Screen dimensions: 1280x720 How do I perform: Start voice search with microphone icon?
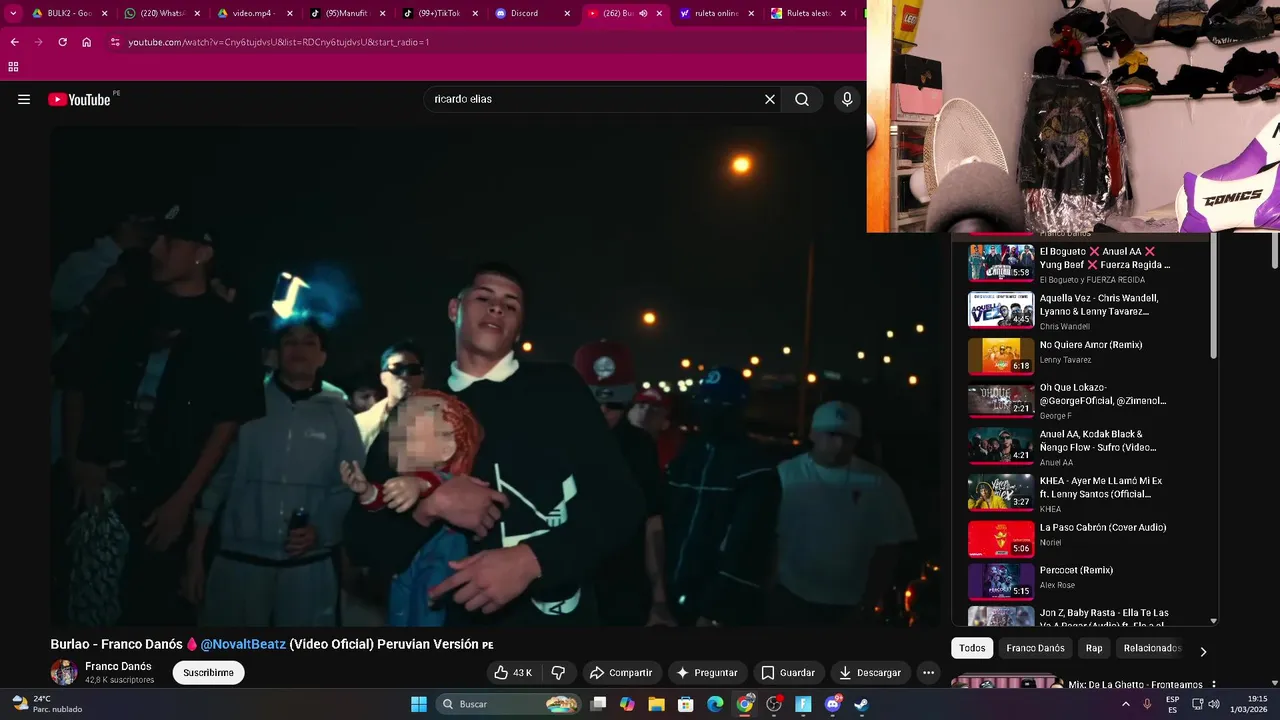847,99
